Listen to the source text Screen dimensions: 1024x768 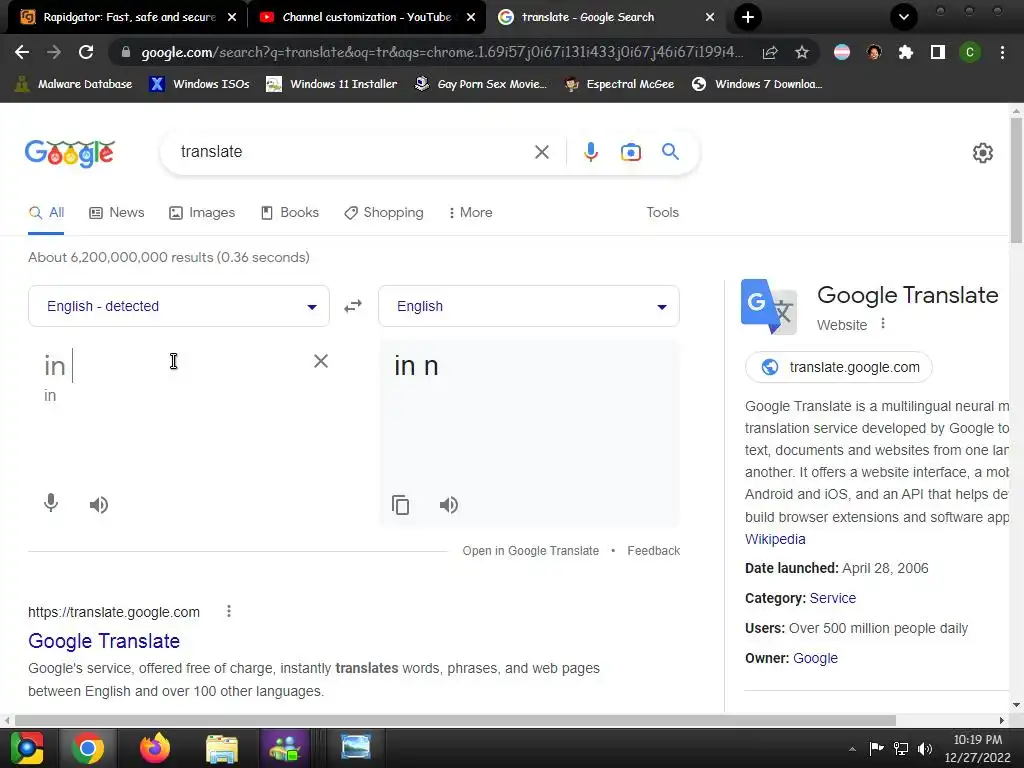click(99, 505)
